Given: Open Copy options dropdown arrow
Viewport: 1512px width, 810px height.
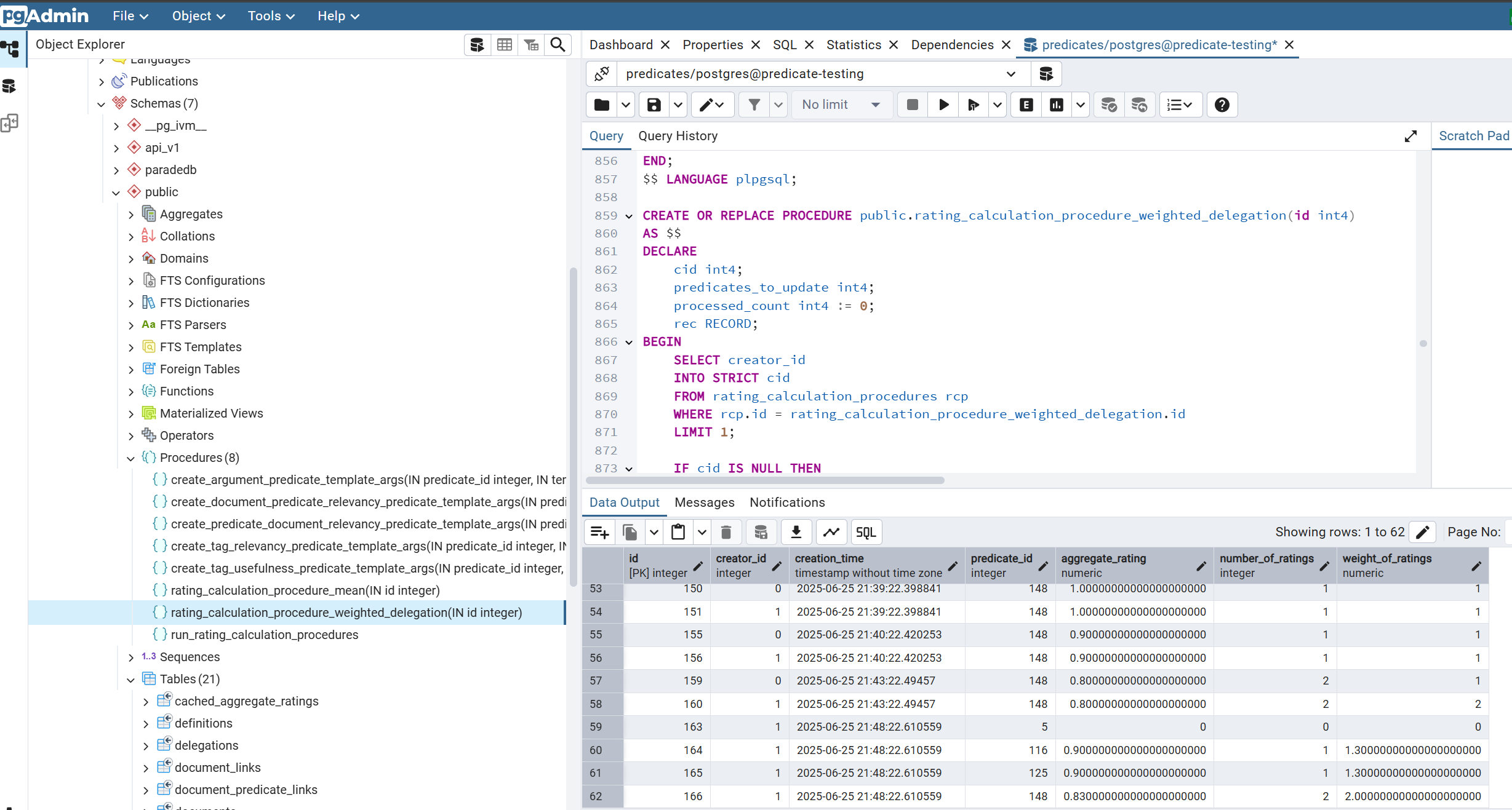Looking at the screenshot, I should (654, 532).
